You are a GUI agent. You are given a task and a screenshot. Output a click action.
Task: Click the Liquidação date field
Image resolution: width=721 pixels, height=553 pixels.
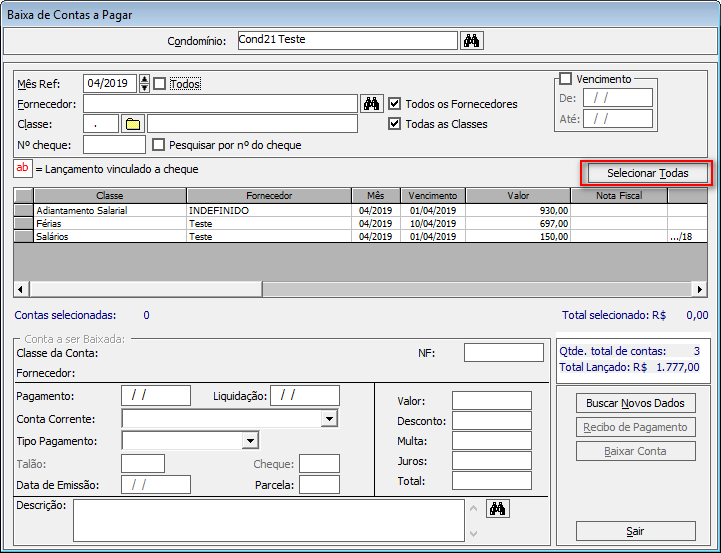coord(305,395)
